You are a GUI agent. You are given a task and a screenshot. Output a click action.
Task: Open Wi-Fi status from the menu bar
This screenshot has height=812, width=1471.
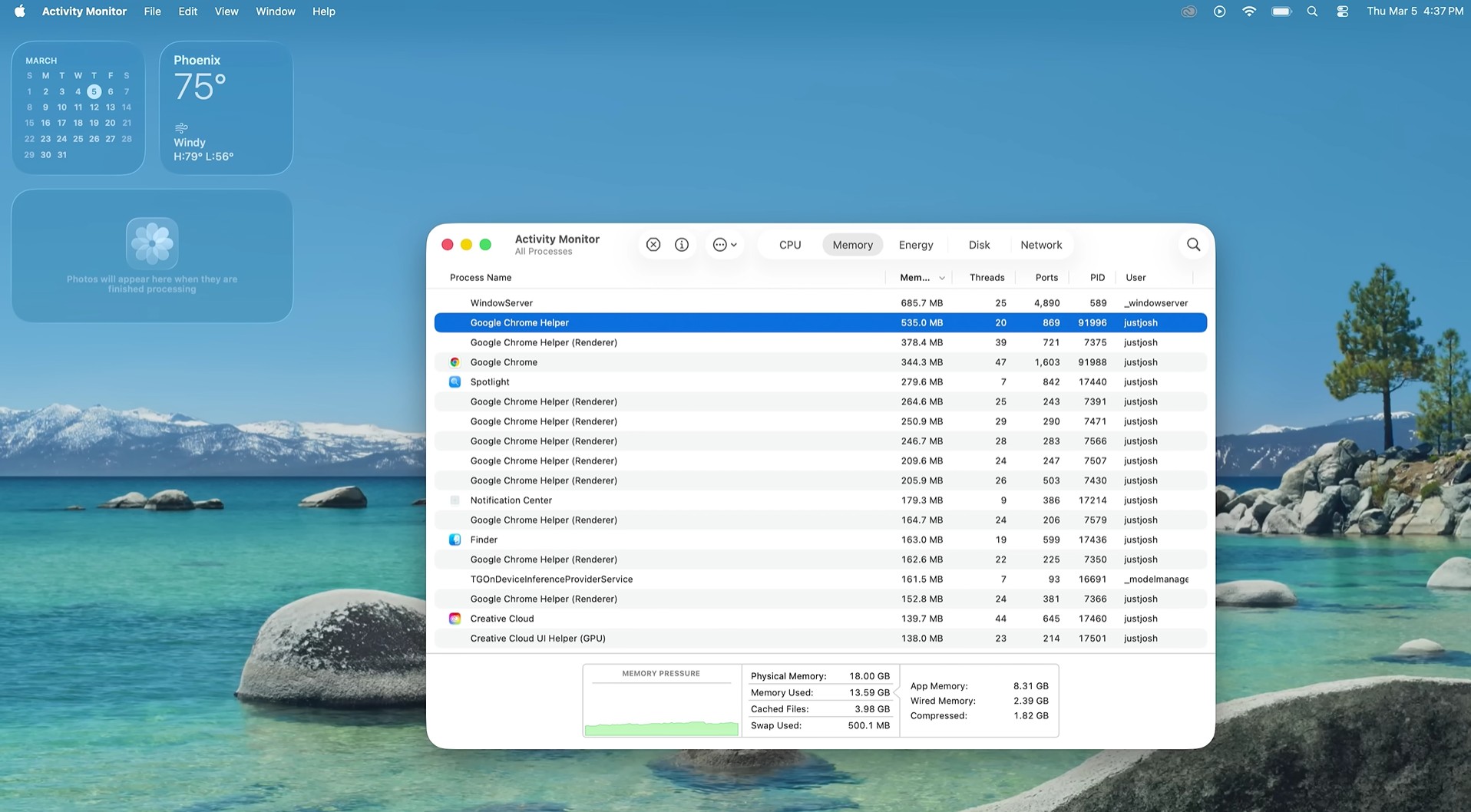point(1249,12)
